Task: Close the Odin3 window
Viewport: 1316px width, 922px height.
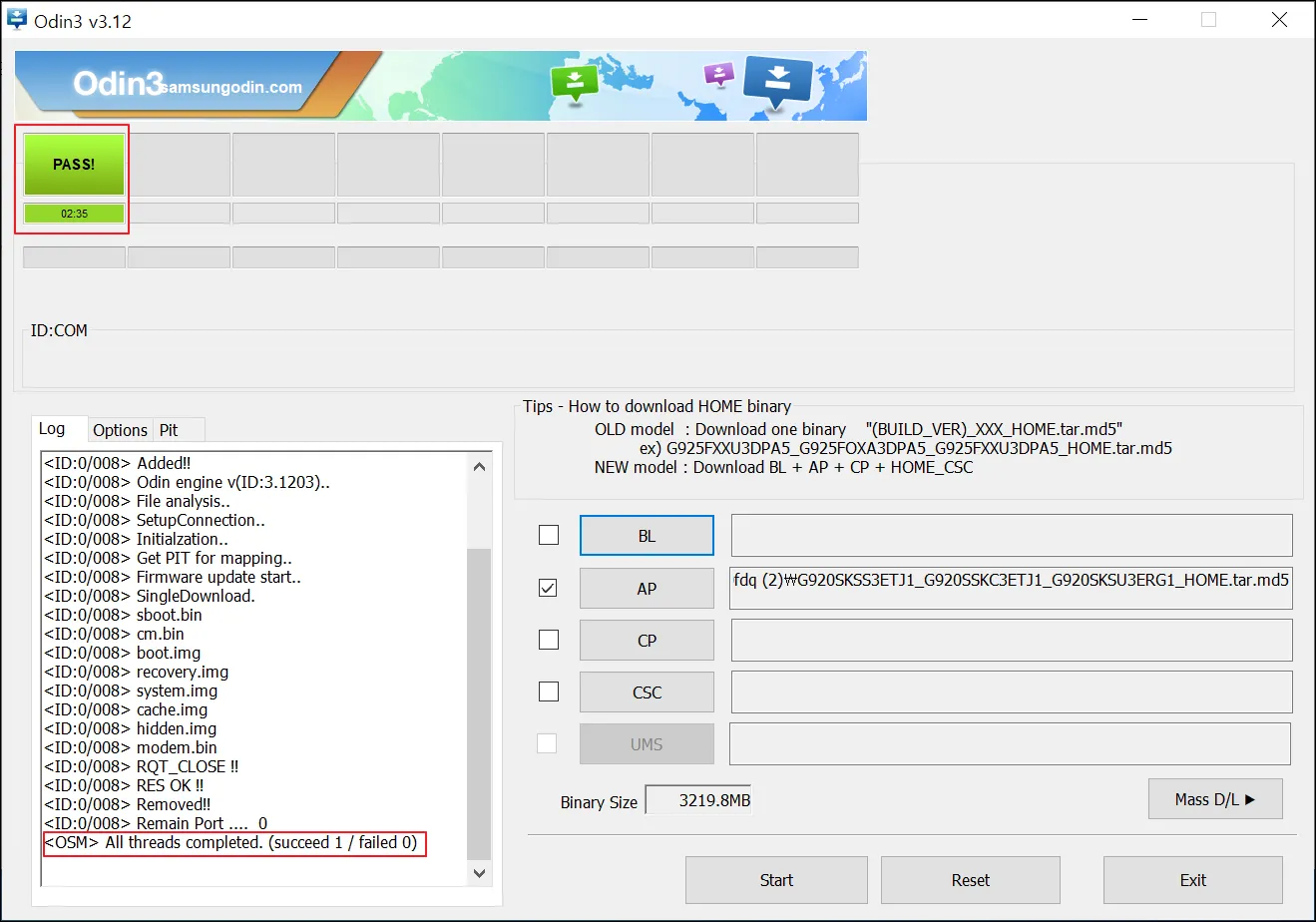Action: (x=1279, y=20)
